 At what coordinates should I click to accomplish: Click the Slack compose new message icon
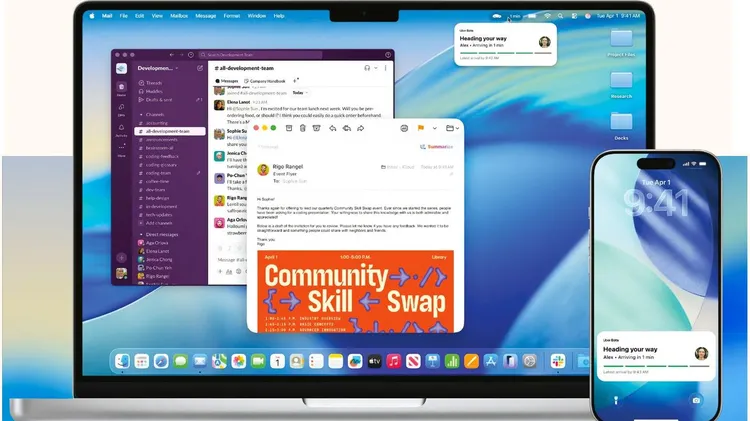(200, 68)
